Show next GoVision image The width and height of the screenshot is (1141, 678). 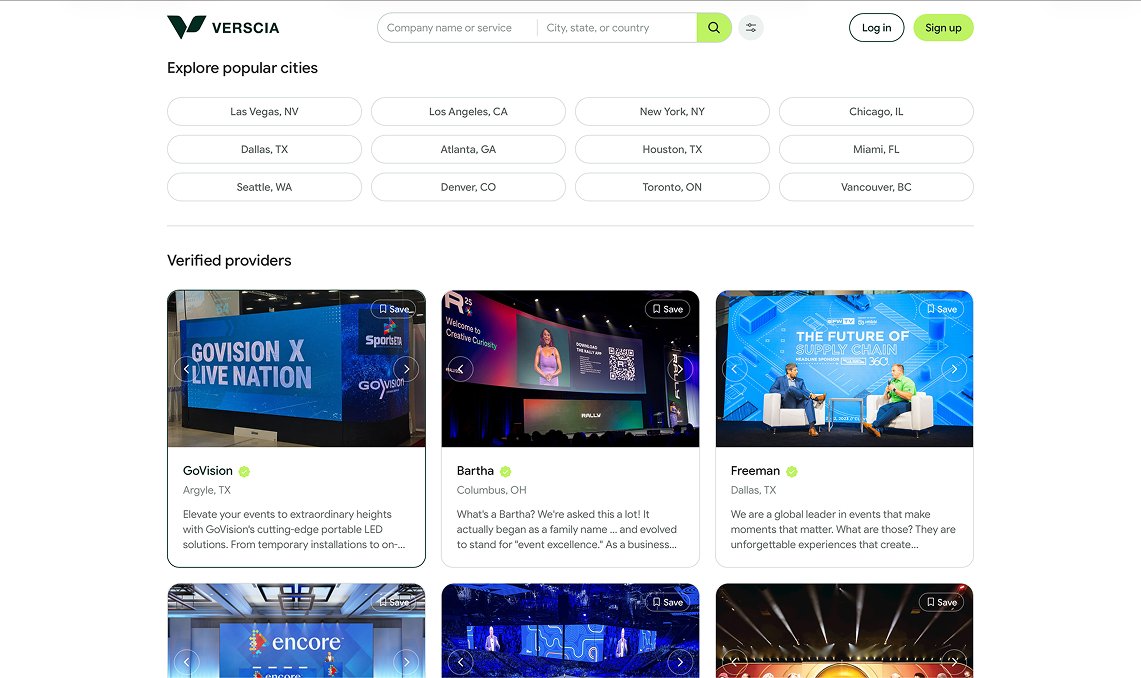tap(406, 369)
